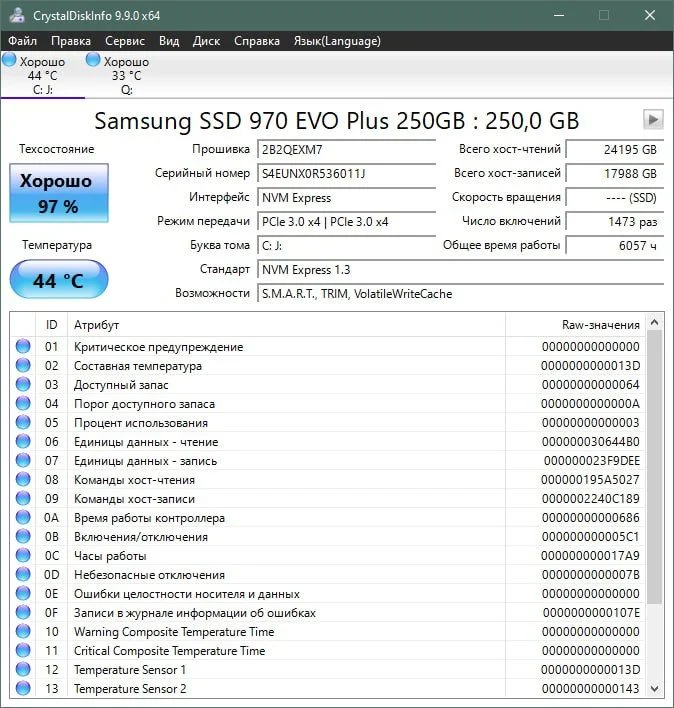Click the CrystalDiskInfo app icon in title bar
674x708 pixels.
coord(17,15)
